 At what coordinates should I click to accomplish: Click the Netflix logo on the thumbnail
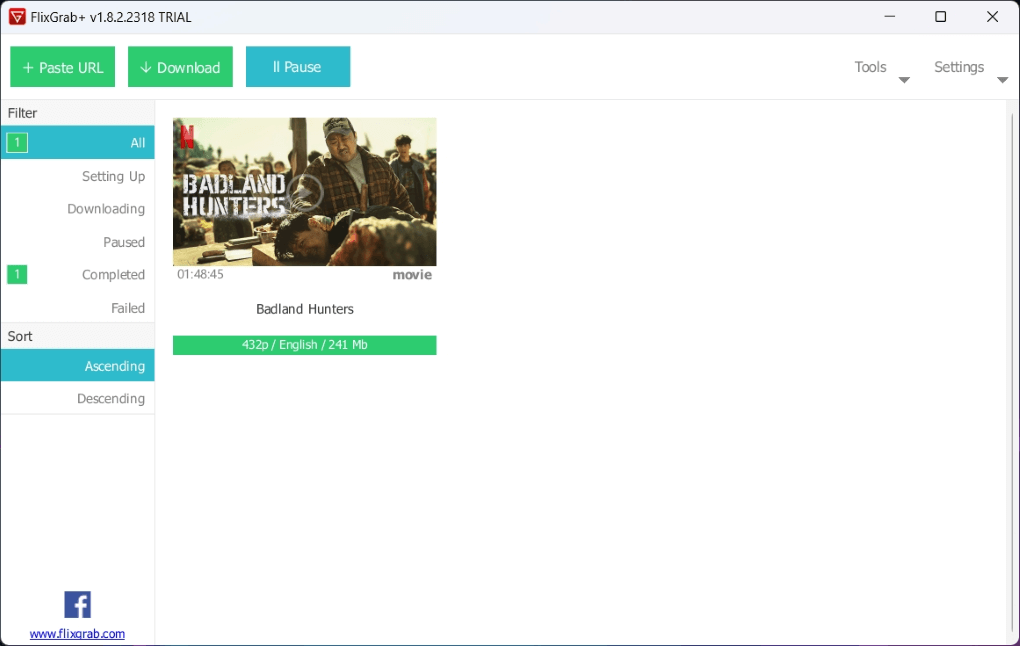tap(187, 136)
